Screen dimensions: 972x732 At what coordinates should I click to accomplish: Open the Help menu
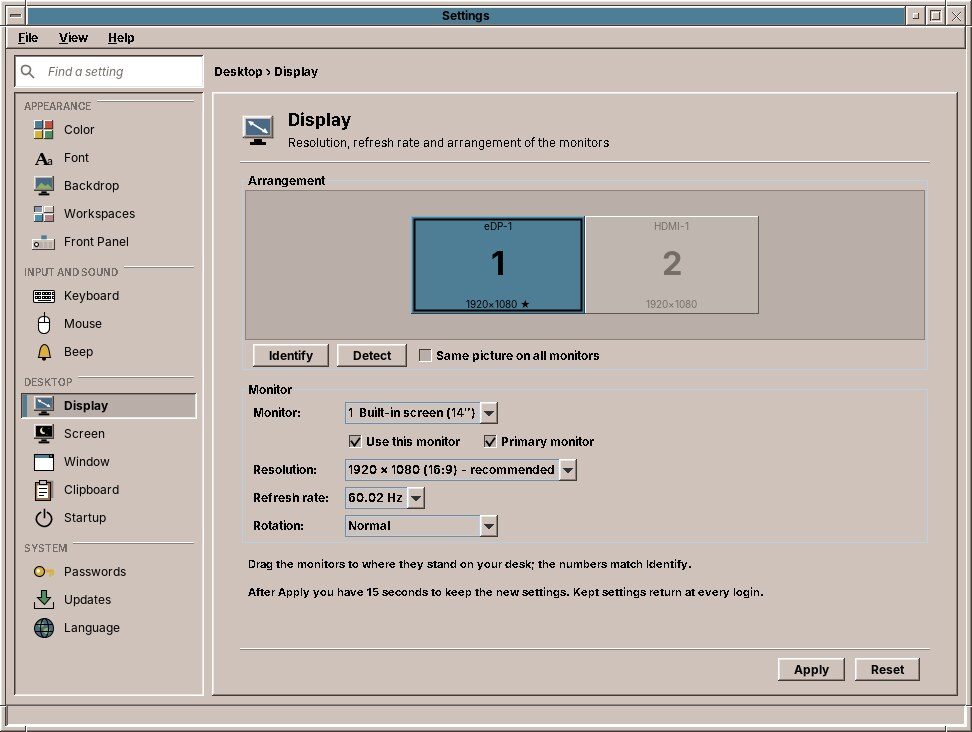click(121, 38)
